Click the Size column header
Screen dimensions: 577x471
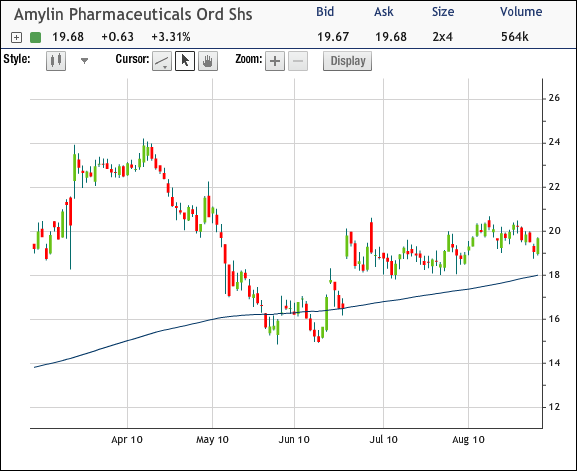click(443, 12)
